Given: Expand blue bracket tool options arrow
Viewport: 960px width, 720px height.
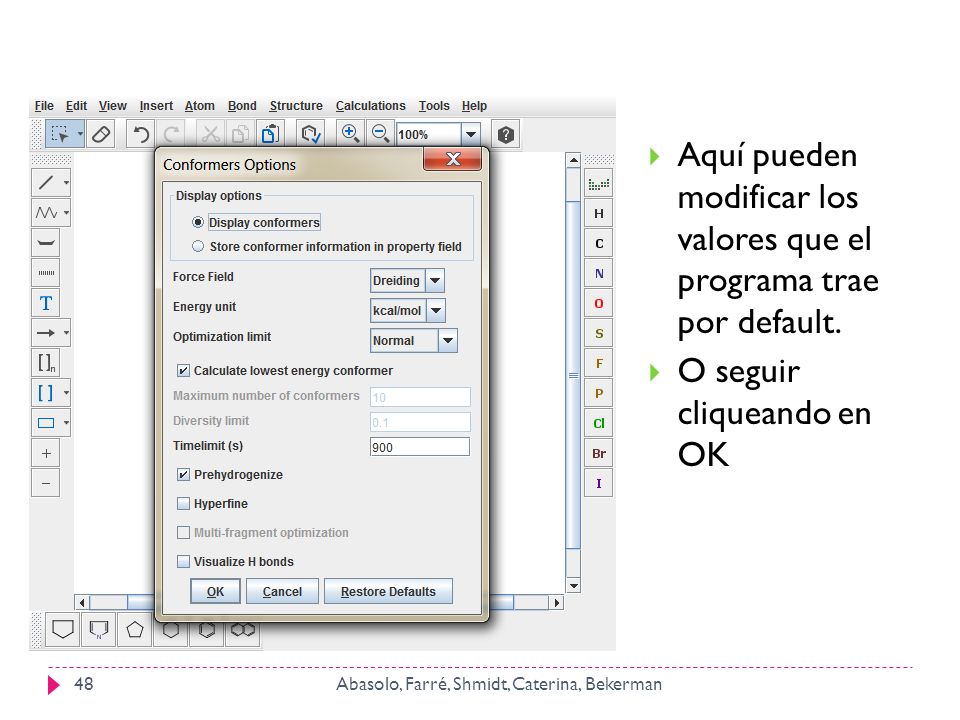Looking at the screenshot, I should pyautogui.click(x=66, y=393).
